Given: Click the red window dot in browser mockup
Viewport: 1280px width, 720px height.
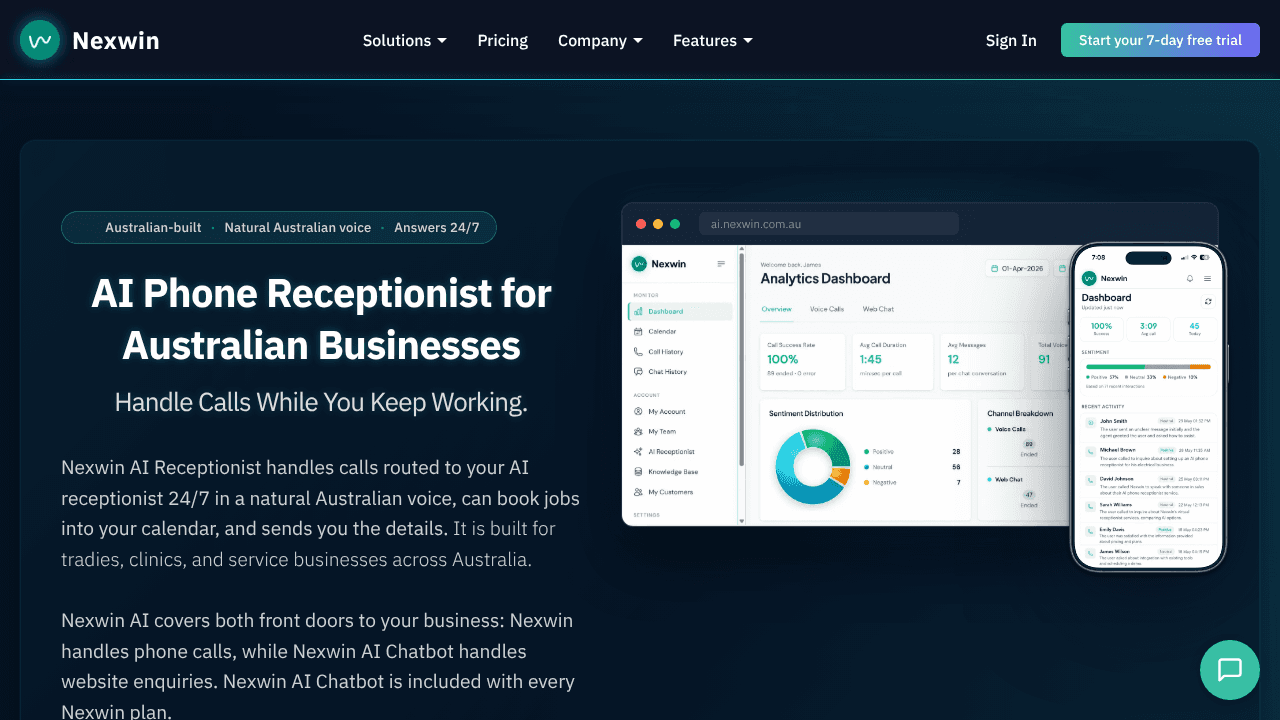Looking at the screenshot, I should [640, 224].
